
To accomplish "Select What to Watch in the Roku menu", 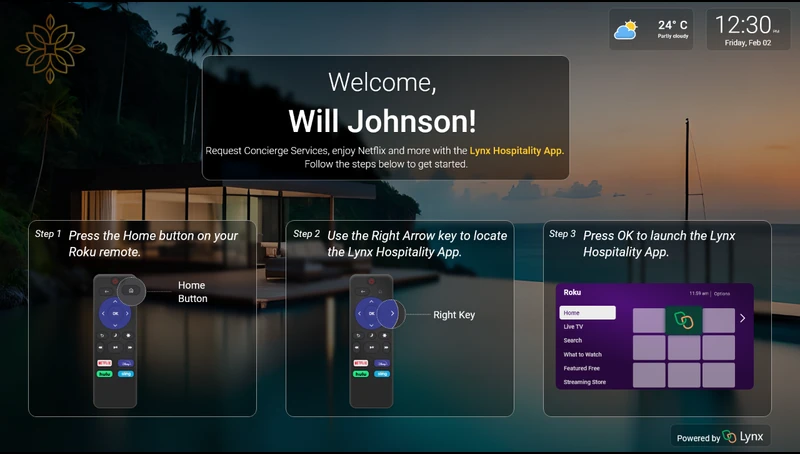I will click(583, 354).
